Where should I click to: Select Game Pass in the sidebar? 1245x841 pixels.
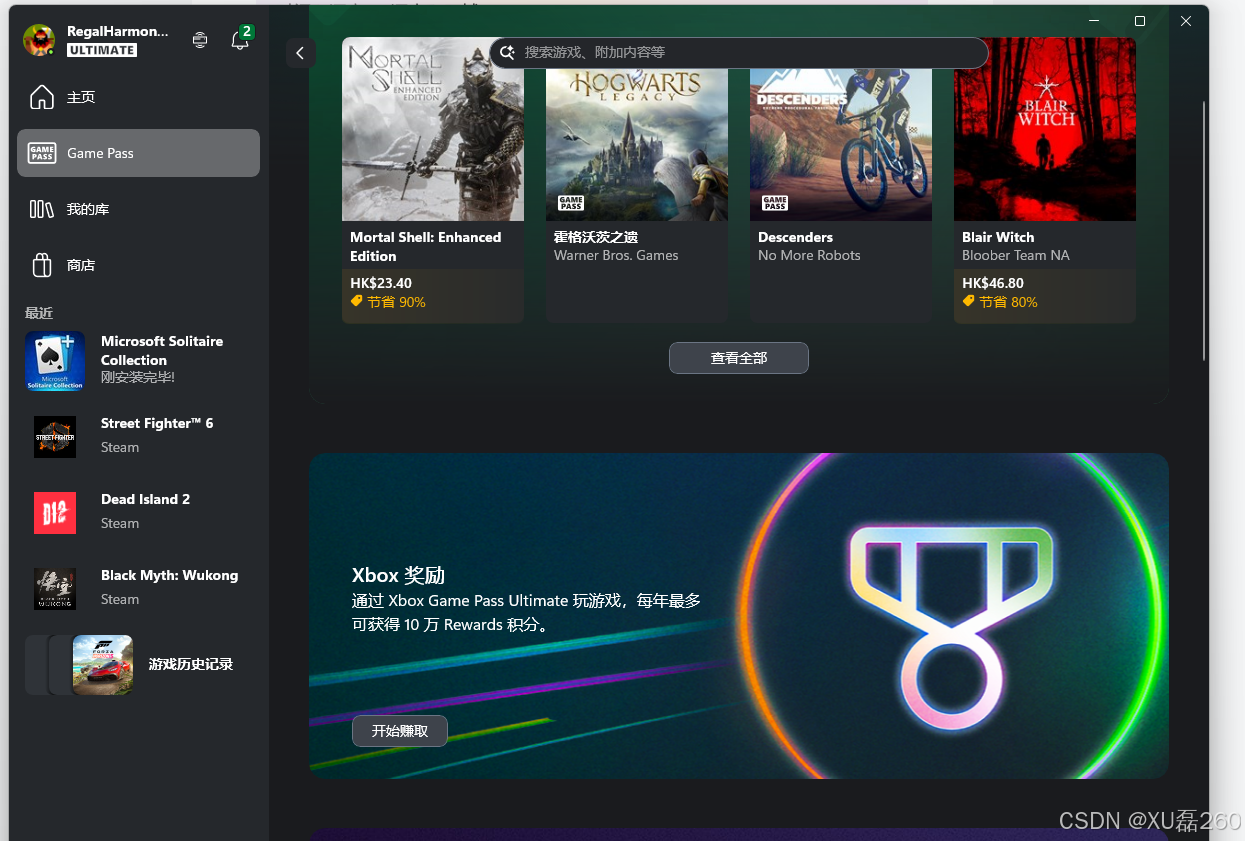(x=138, y=153)
